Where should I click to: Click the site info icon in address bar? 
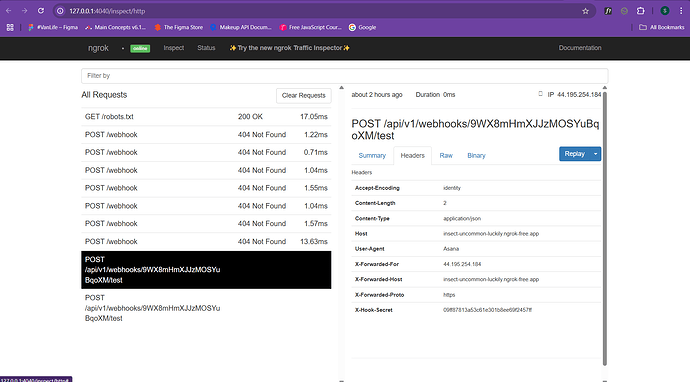tap(60, 11)
